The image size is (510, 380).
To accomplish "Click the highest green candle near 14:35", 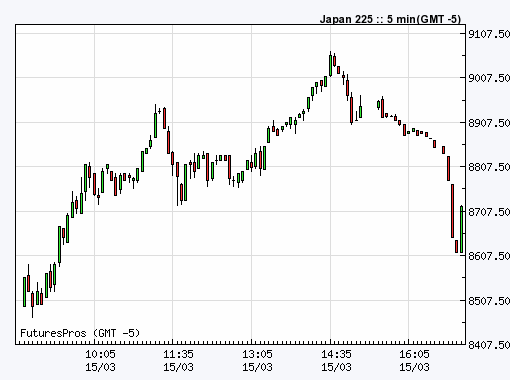I will tap(330, 65).
